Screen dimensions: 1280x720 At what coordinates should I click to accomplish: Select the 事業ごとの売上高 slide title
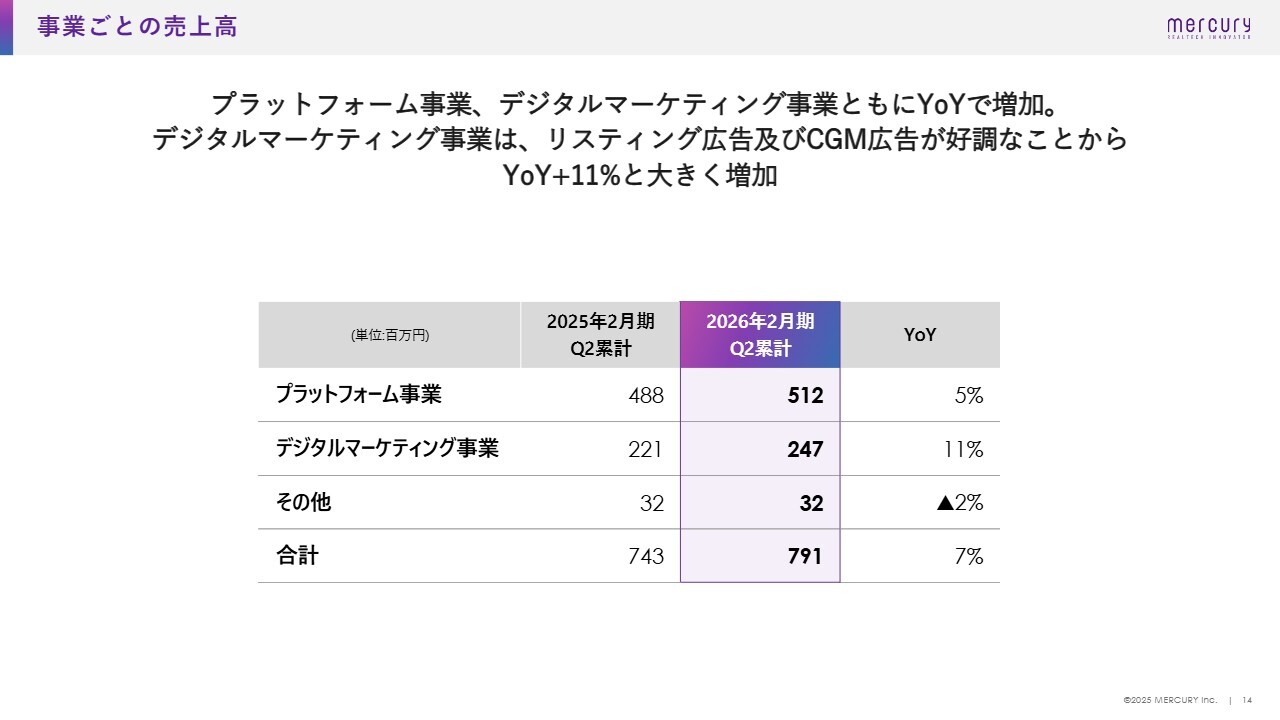point(137,27)
